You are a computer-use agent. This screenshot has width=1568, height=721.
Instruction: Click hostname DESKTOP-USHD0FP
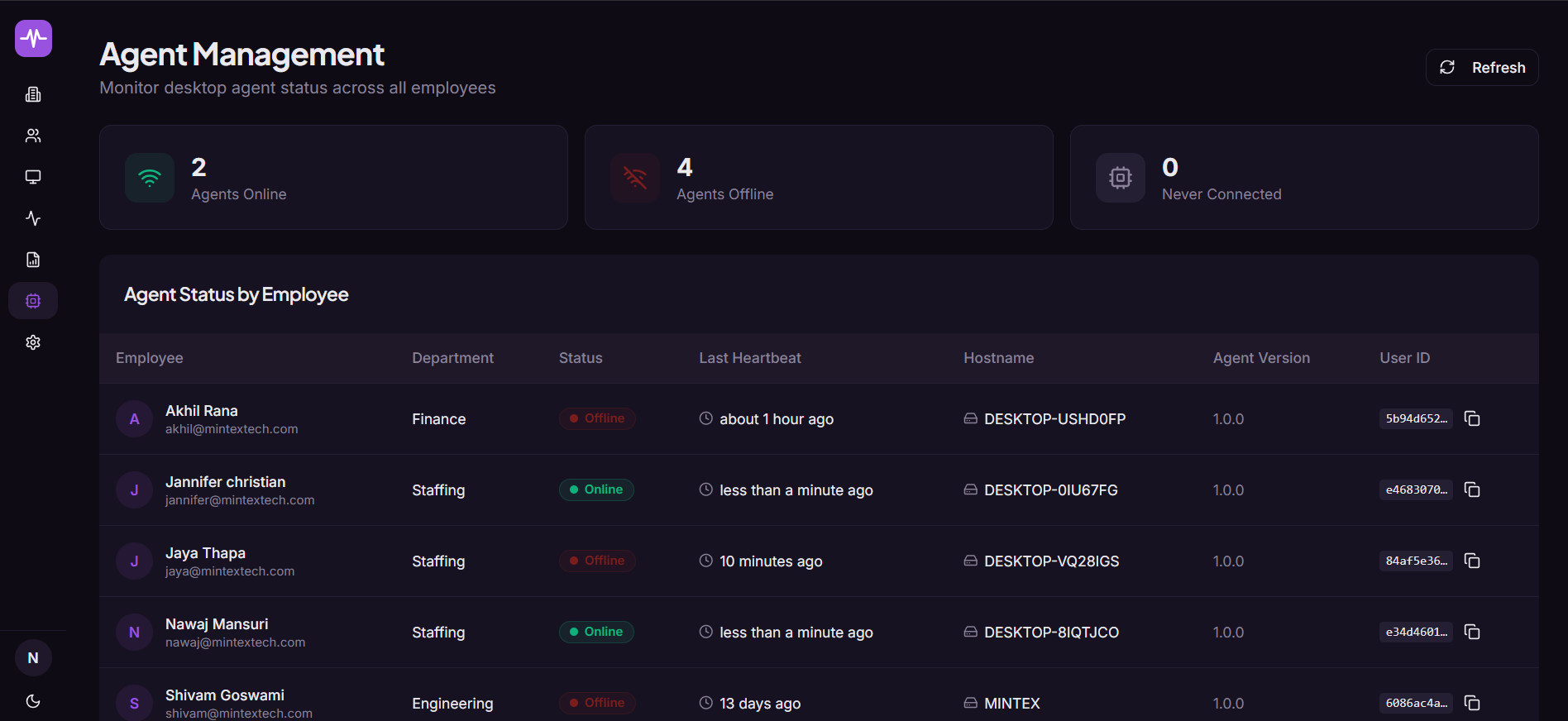[1054, 419]
